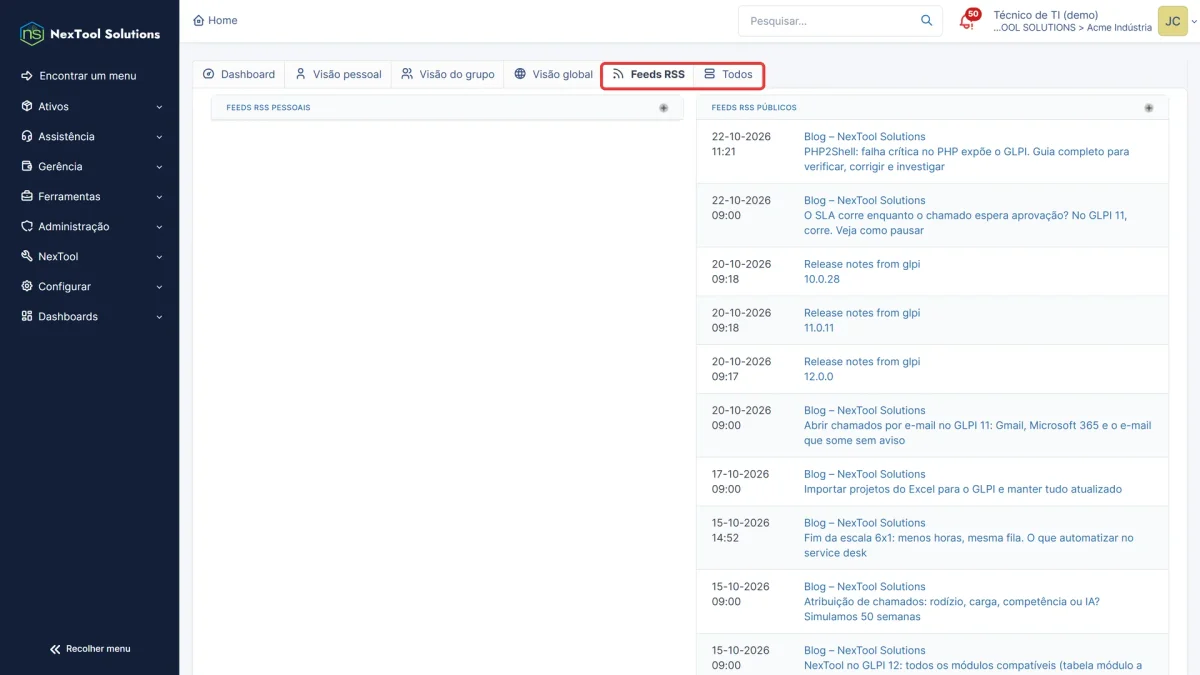This screenshot has height=675, width=1200.
Task: Expand the sidebar Dashboards menu chevron
Action: click(x=159, y=317)
